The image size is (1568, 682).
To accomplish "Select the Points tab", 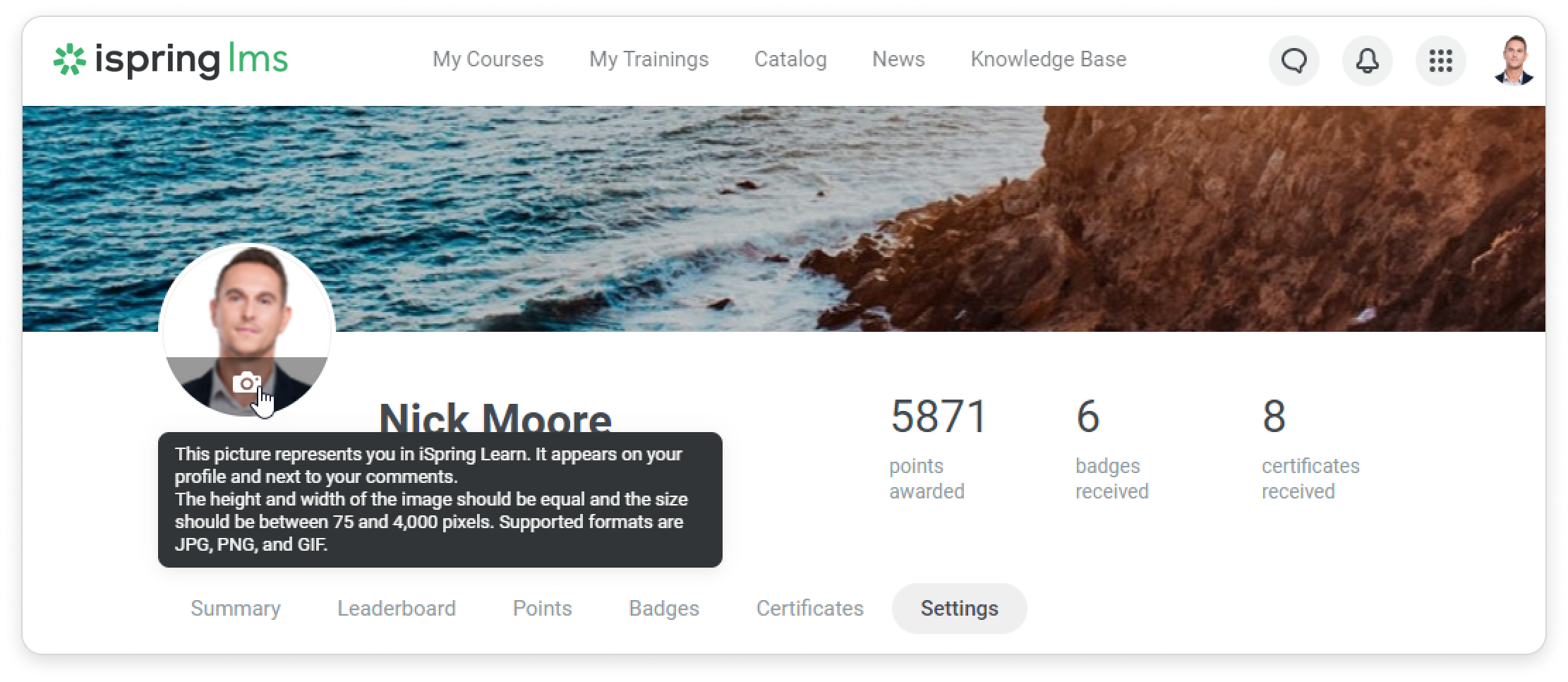I will pyautogui.click(x=542, y=609).
